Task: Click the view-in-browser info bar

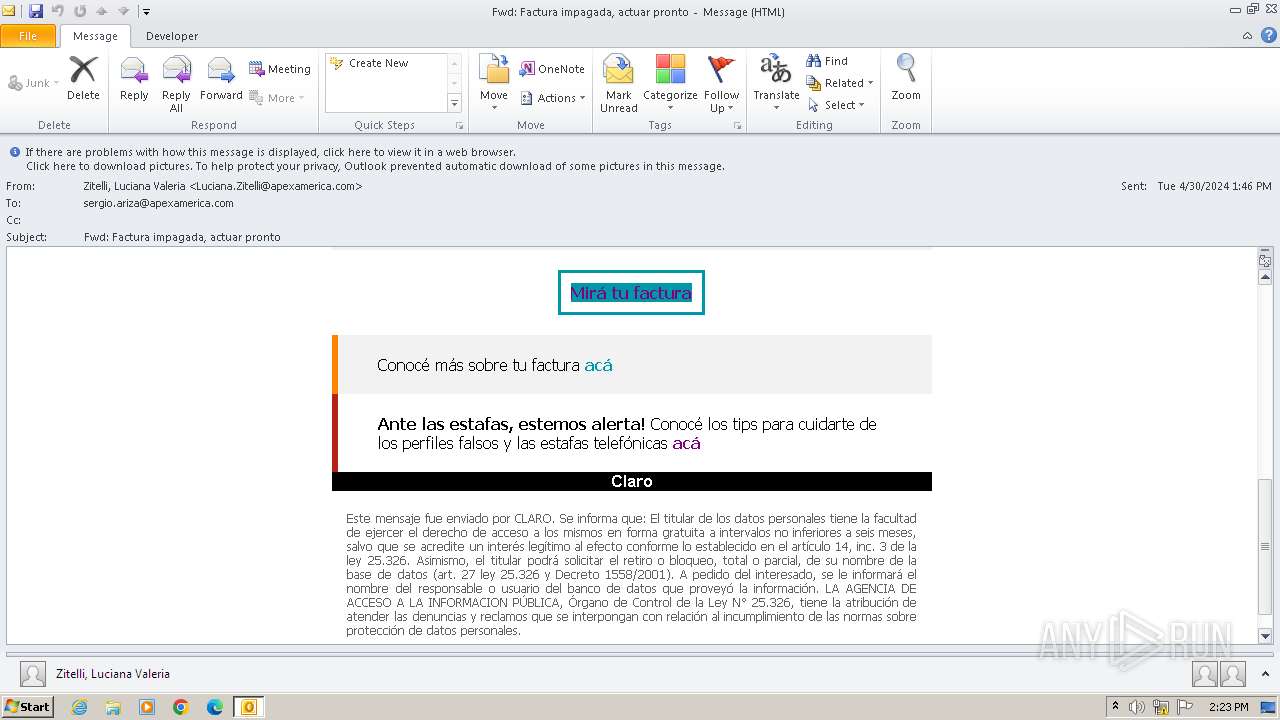Action: pos(270,152)
